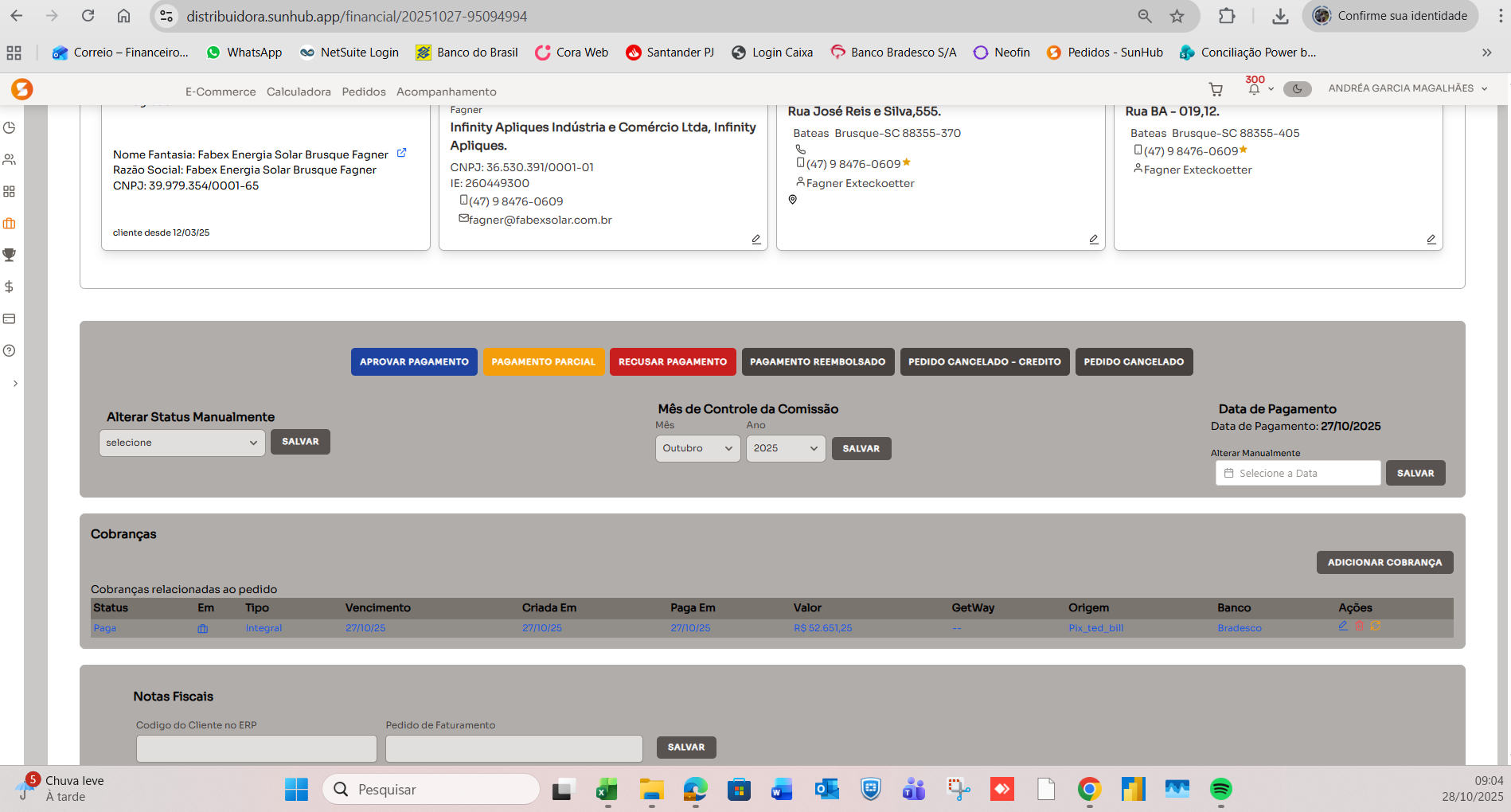
Task: Open the Alterar Status 'selecione' dropdown
Action: (182, 443)
